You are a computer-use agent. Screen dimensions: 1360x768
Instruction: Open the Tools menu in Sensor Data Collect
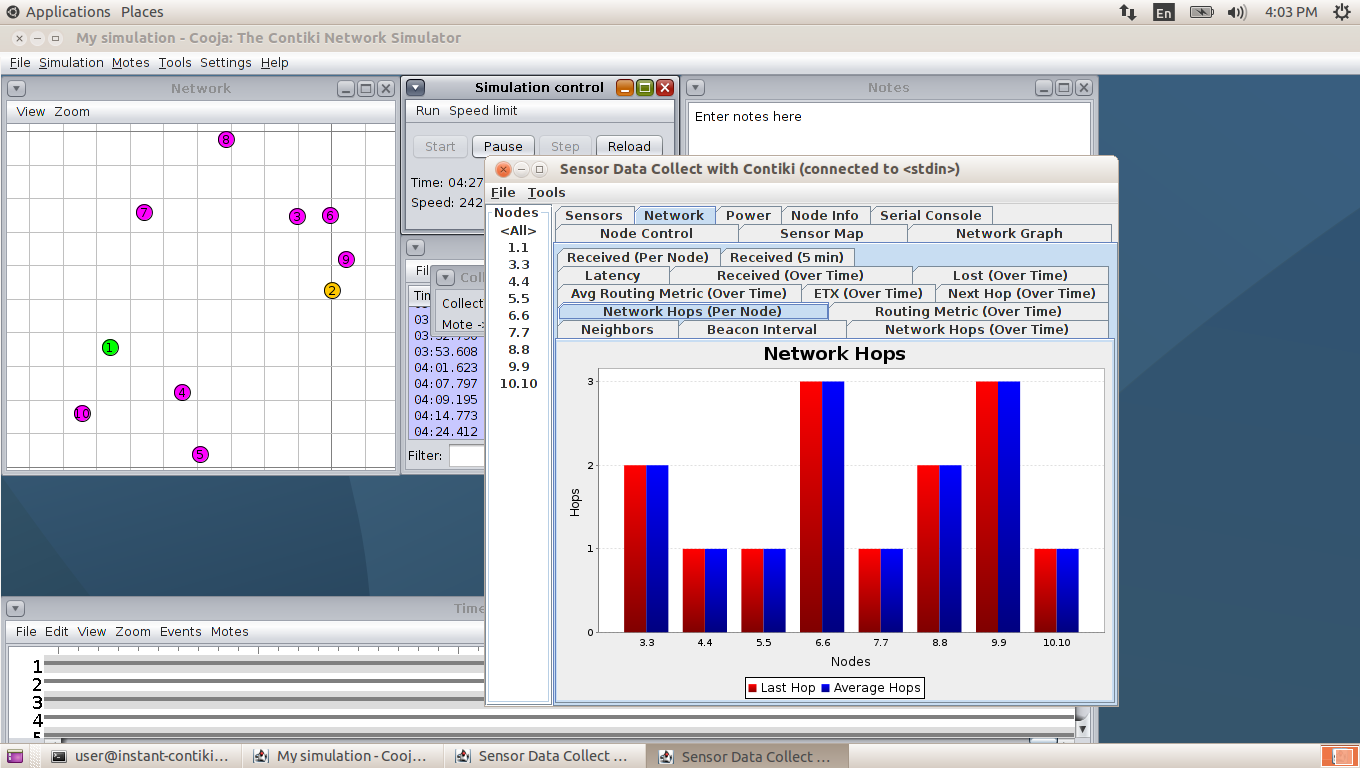[x=546, y=192]
